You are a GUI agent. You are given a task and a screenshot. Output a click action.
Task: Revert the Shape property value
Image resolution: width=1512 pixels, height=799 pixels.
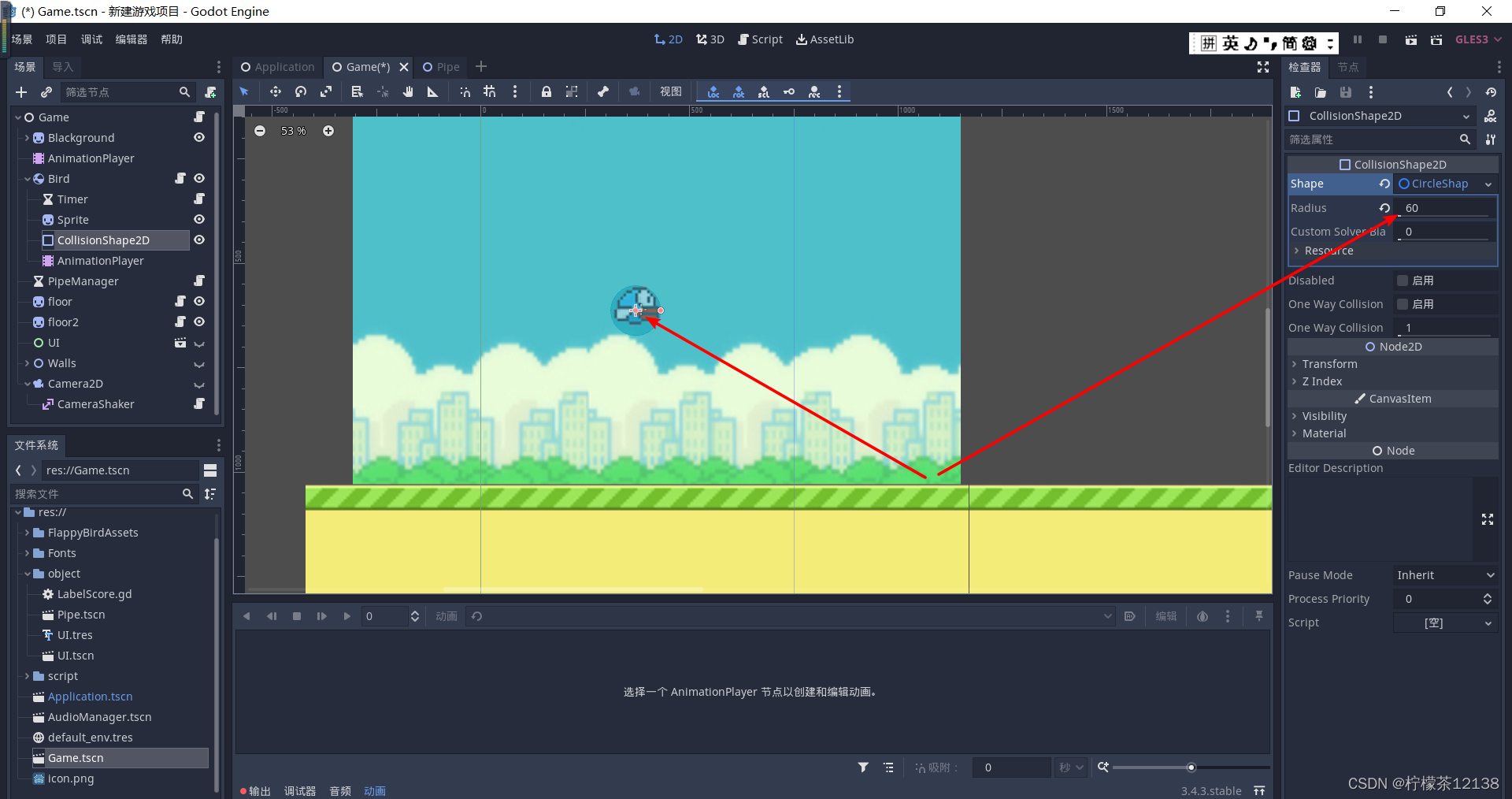pyautogui.click(x=1384, y=184)
